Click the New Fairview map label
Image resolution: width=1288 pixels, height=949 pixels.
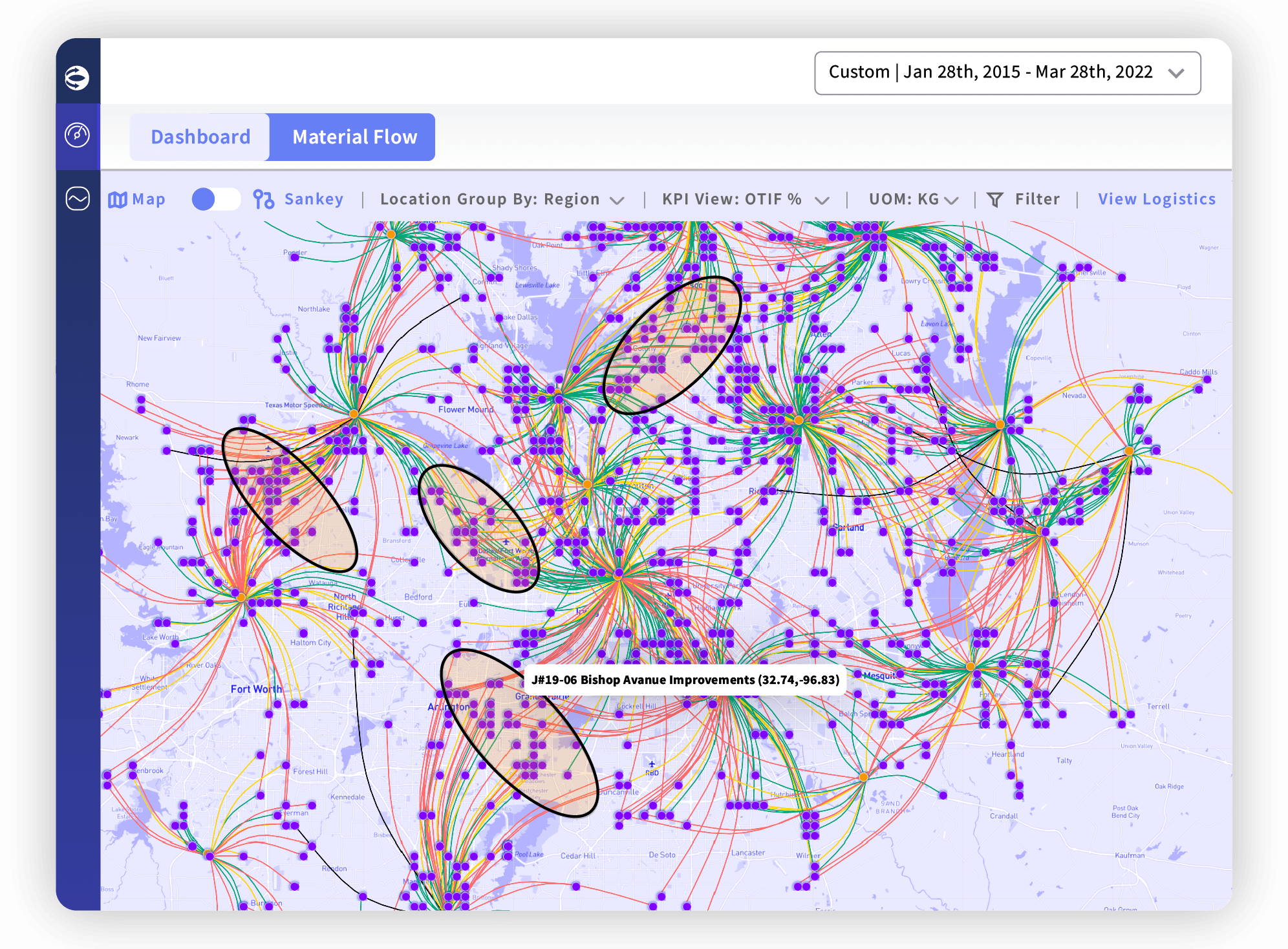coord(159,338)
